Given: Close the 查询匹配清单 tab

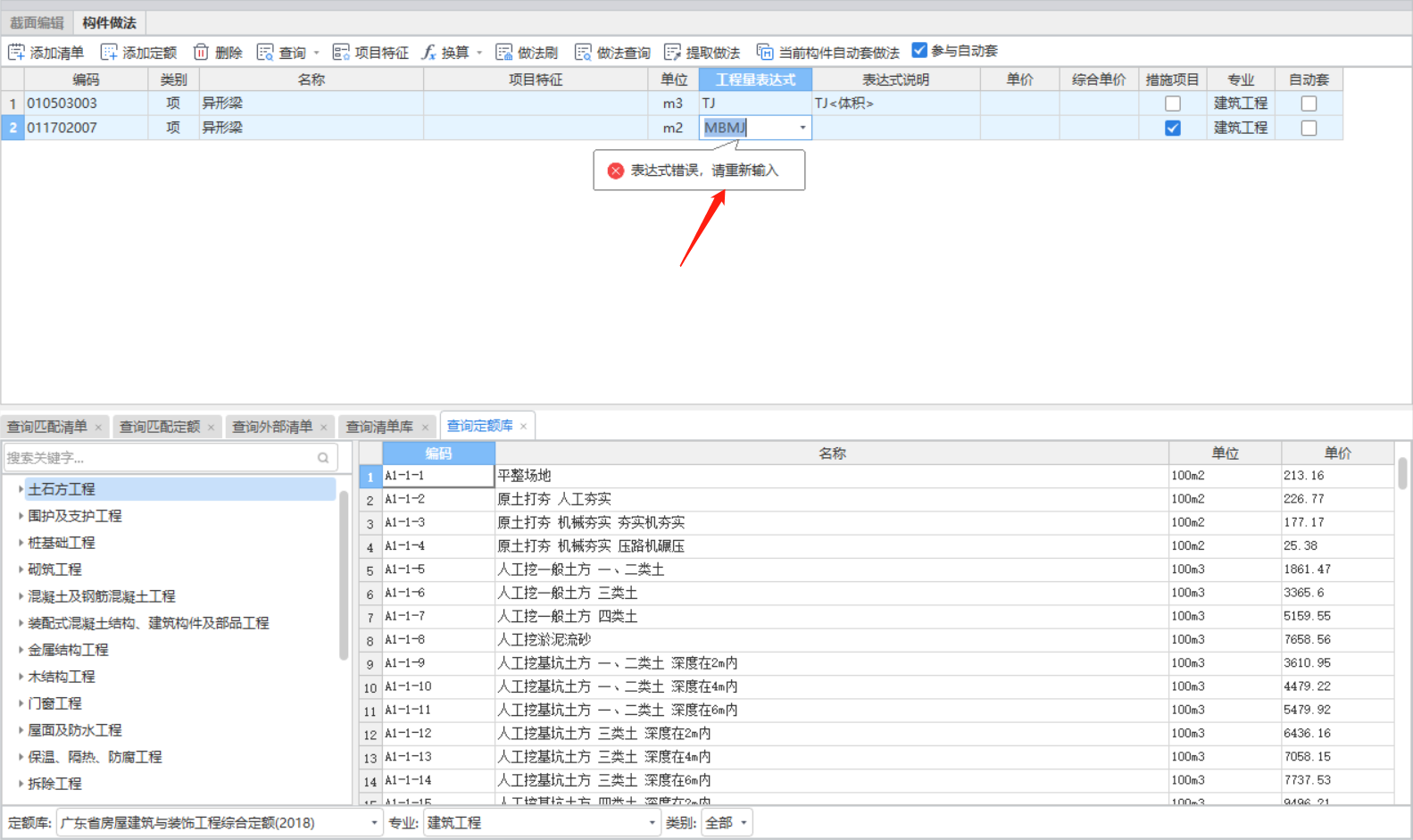Looking at the screenshot, I should 98,428.
